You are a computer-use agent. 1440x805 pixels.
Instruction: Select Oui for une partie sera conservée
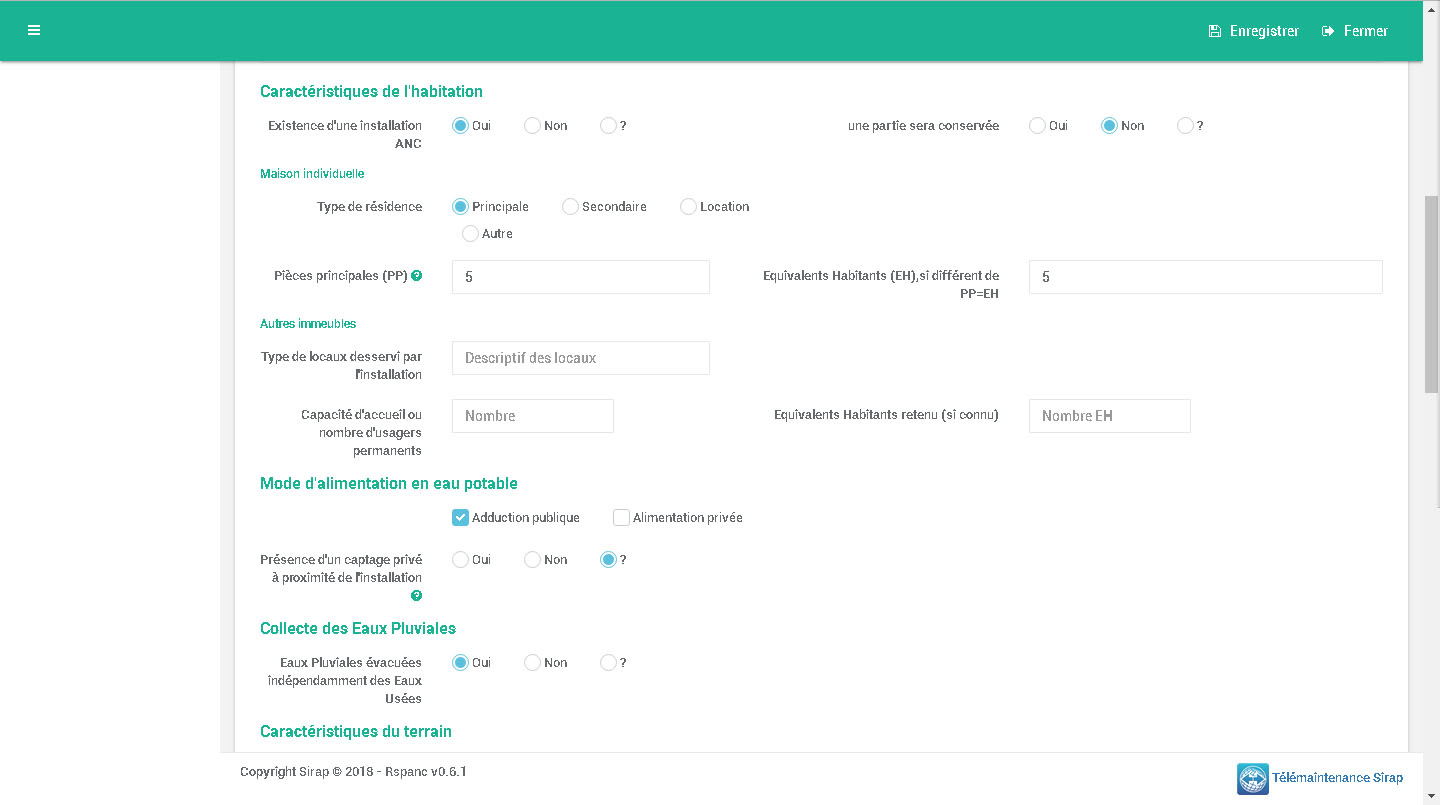click(1037, 126)
